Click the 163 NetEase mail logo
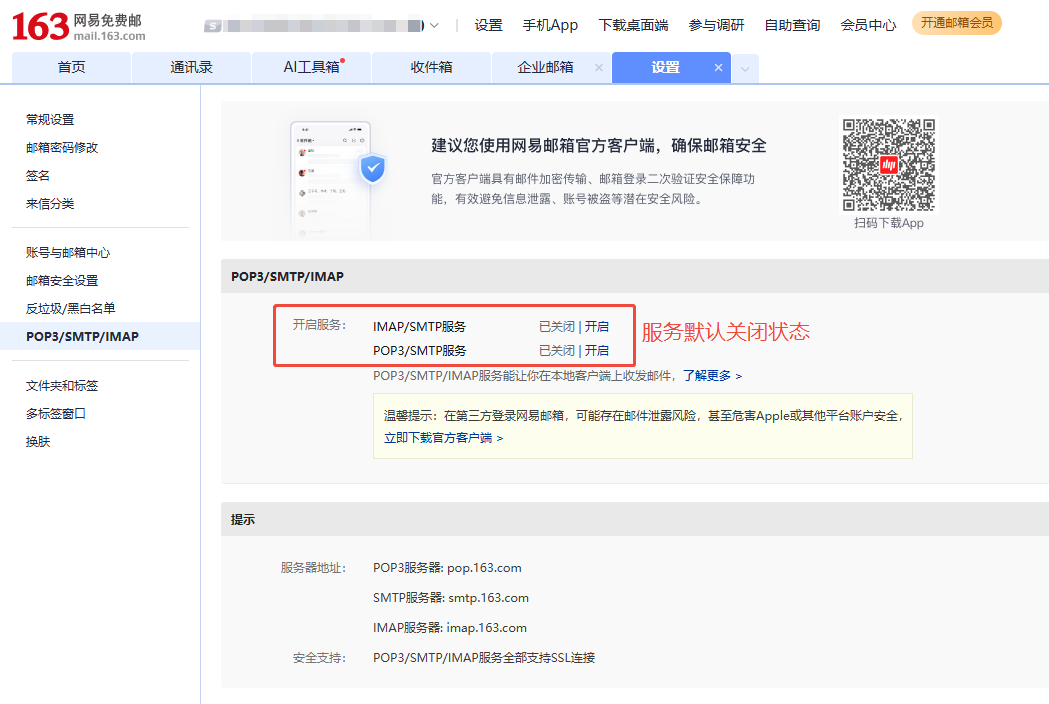The width and height of the screenshot is (1049, 704). click(x=78, y=27)
